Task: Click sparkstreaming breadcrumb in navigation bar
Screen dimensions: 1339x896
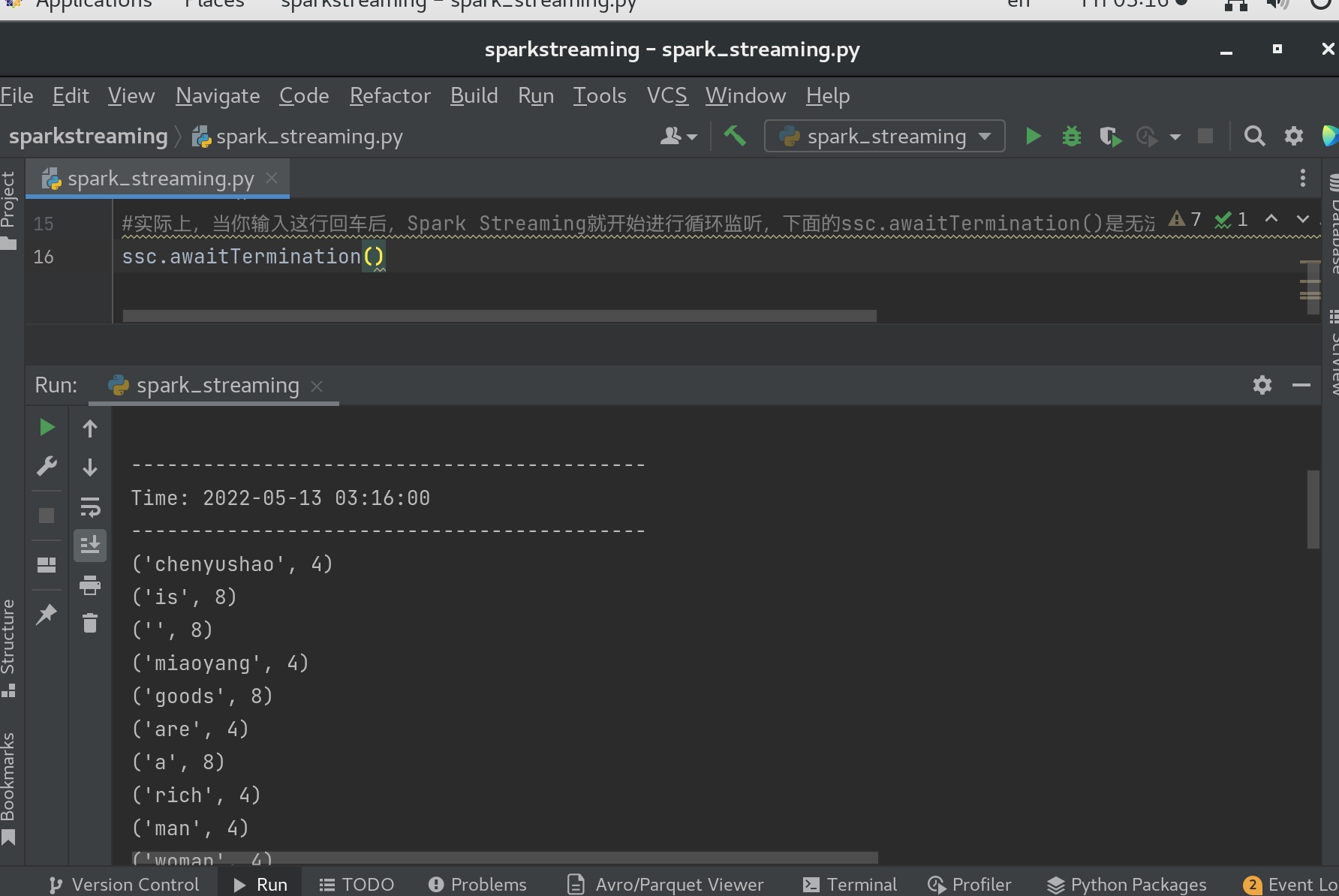Action: [x=88, y=137]
